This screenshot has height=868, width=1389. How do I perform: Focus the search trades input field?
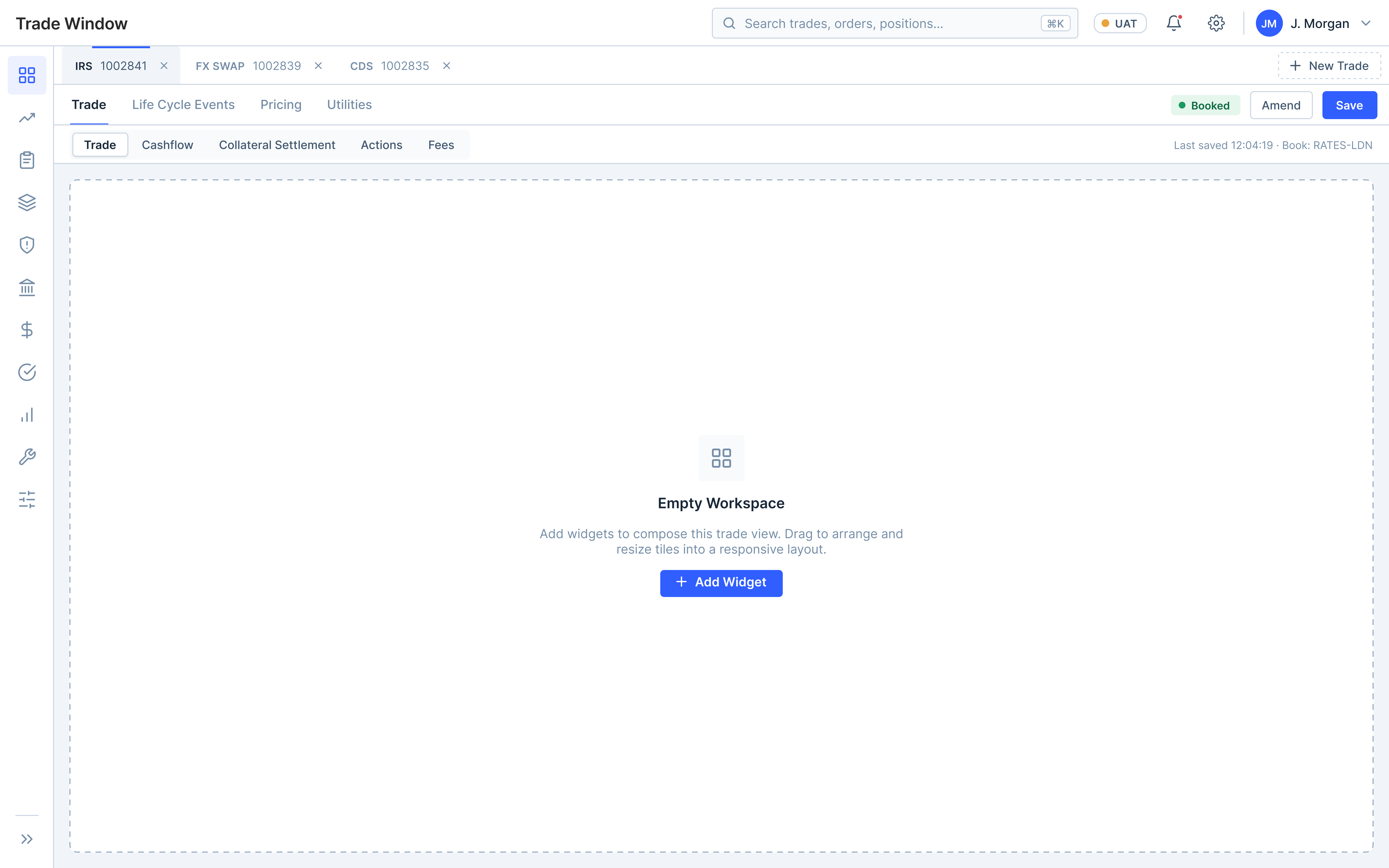tap(895, 24)
